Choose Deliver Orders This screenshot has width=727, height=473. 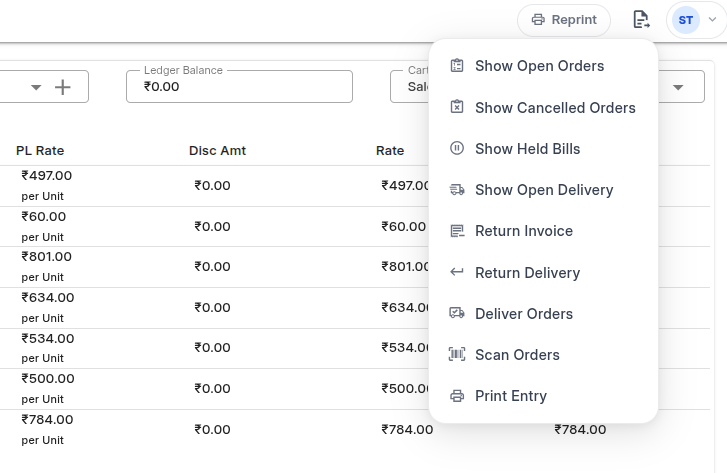(543, 314)
